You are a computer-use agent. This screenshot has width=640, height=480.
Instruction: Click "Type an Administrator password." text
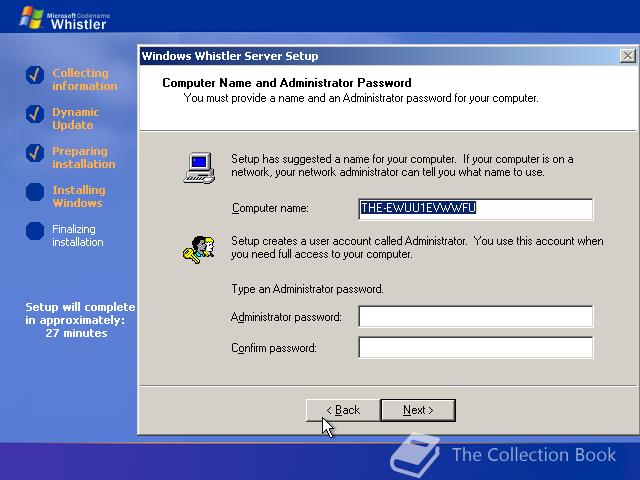tap(307, 289)
